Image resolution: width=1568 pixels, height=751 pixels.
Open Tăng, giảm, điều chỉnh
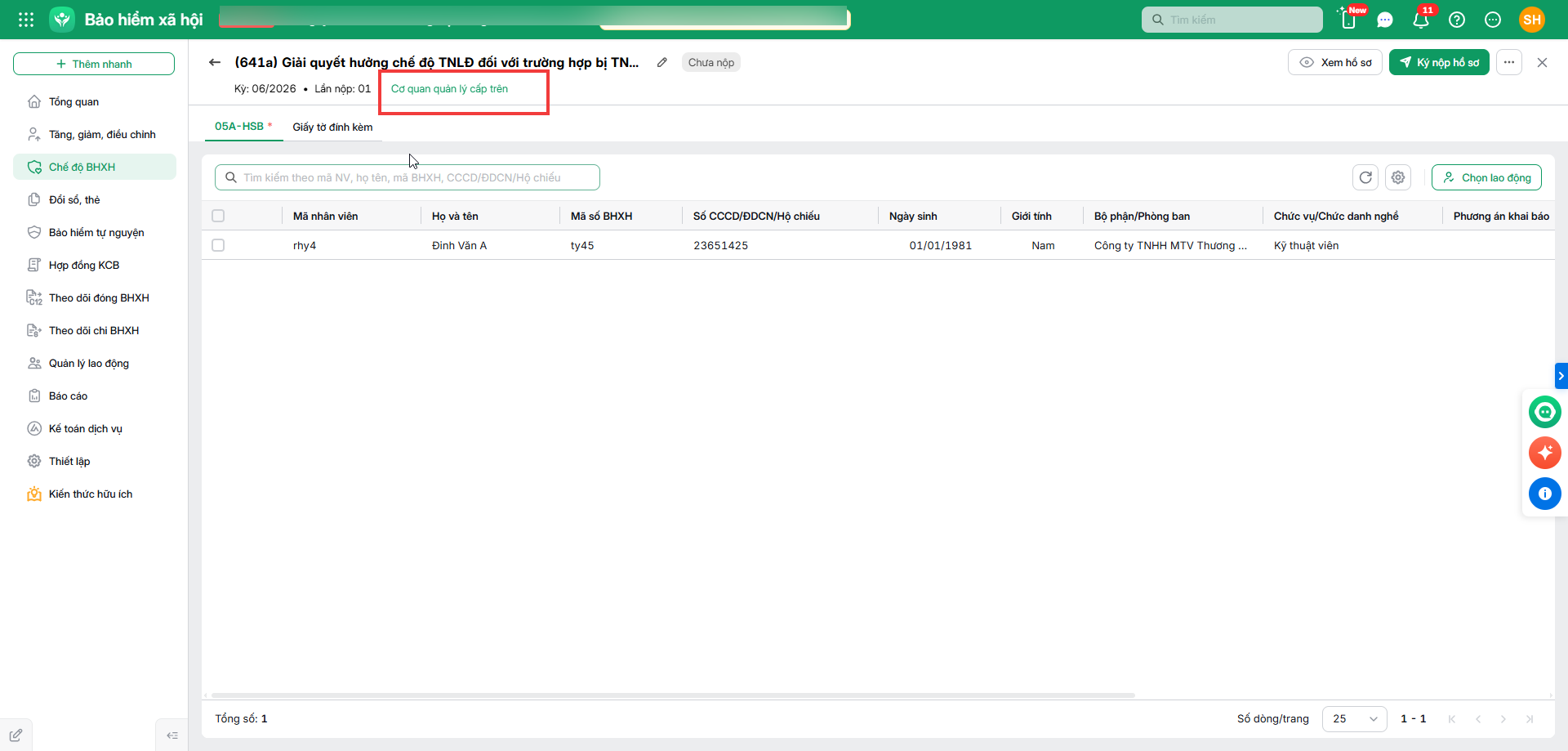click(95, 134)
